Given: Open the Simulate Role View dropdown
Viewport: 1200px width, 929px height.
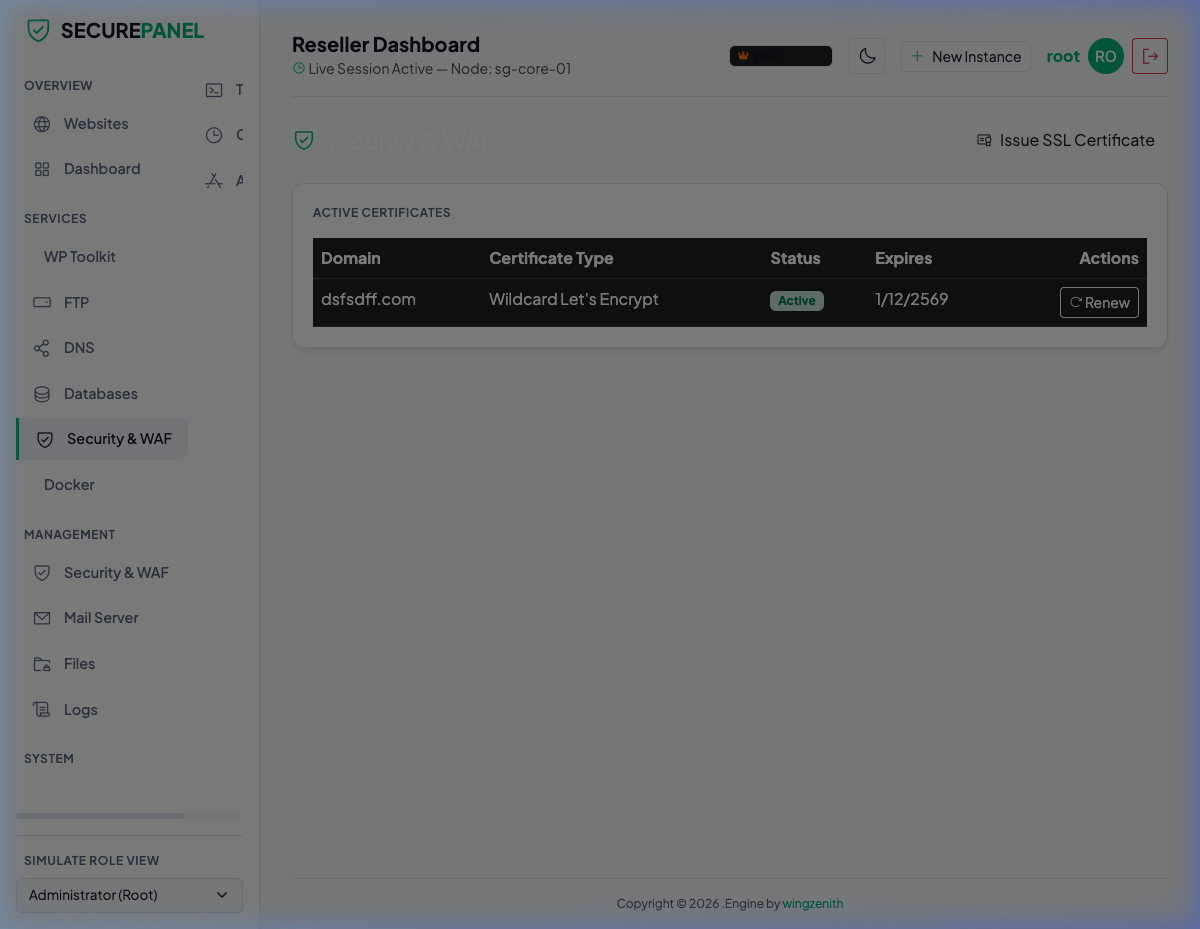Looking at the screenshot, I should point(129,895).
